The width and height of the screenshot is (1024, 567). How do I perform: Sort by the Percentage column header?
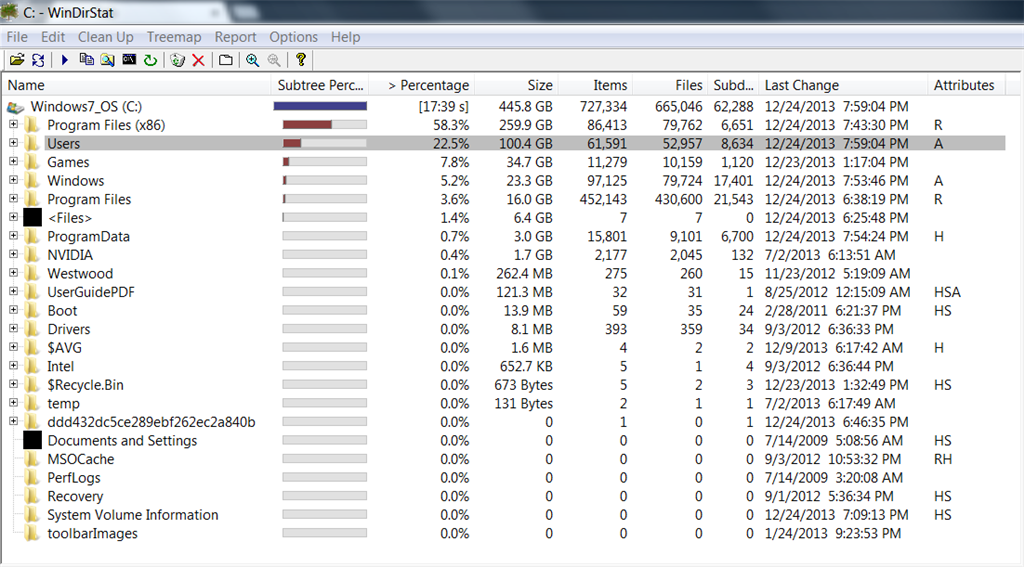pos(422,86)
